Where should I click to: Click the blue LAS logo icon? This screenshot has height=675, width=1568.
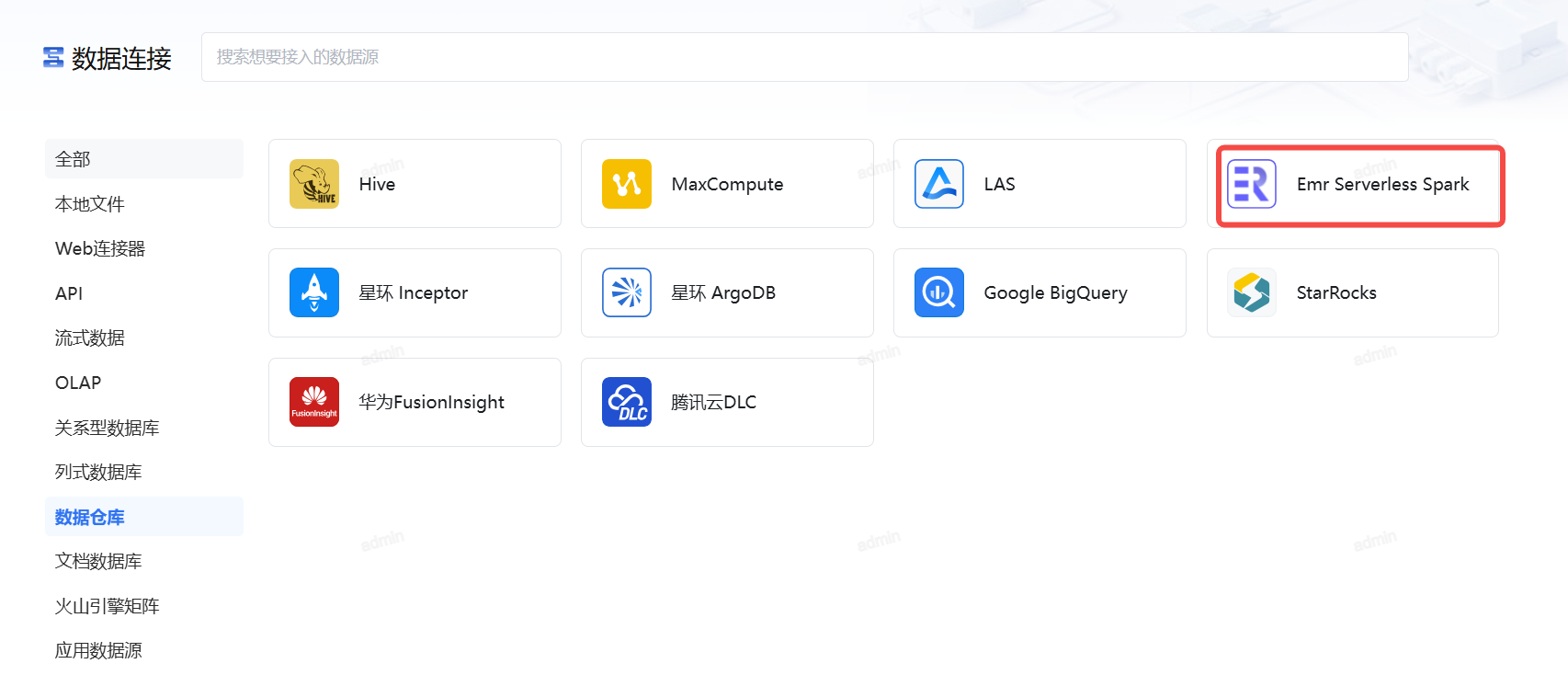939,184
